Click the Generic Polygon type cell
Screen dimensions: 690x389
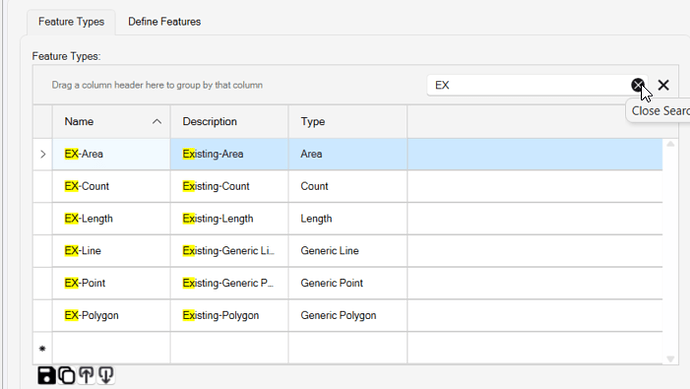[348, 316]
